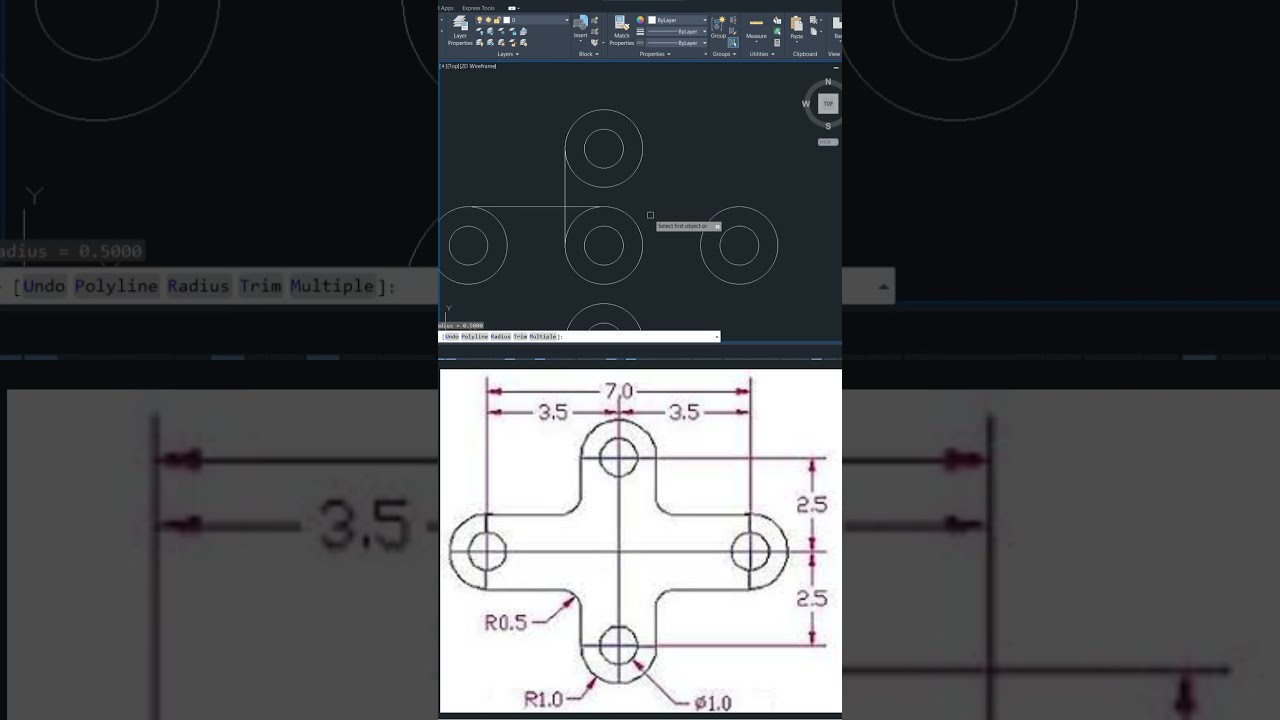
Task: Click the layer Isolate tool icon
Action: point(490,31)
